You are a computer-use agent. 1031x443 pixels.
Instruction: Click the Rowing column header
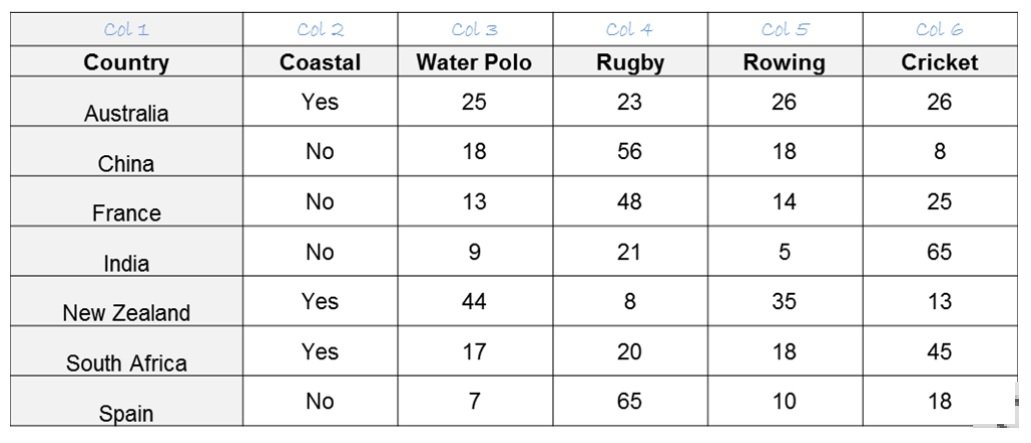click(x=784, y=62)
